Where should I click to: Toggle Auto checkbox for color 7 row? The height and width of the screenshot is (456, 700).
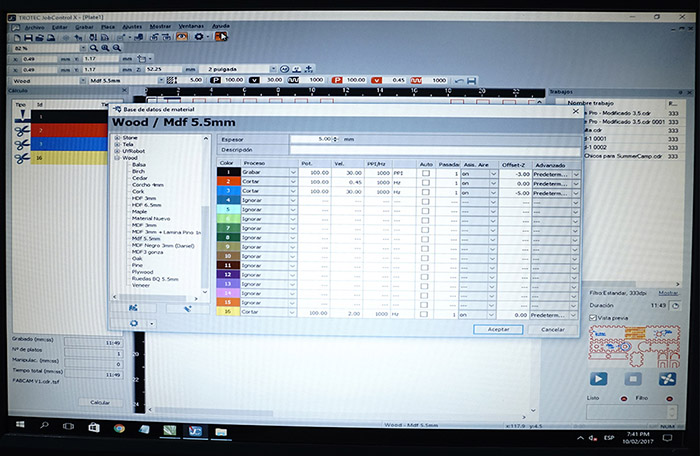(425, 230)
